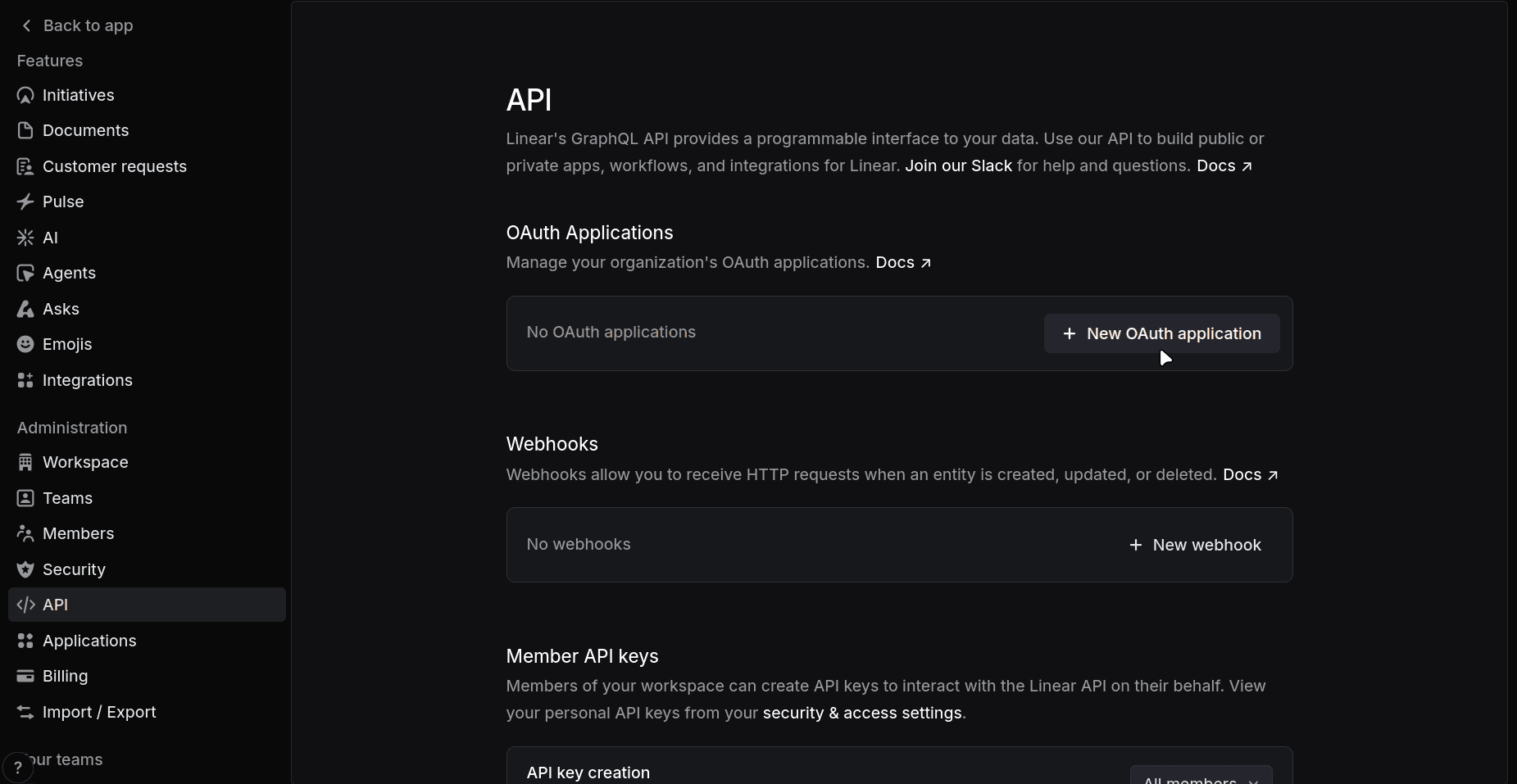Open Docs link in API description
Viewport: 1517px width, 784px height.
tap(1224, 165)
